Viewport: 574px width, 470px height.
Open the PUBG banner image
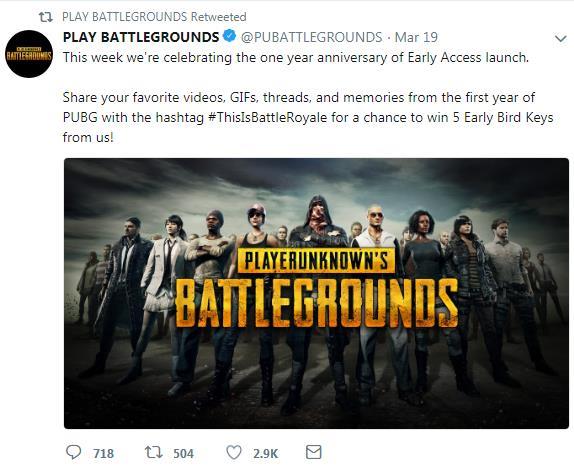316,293
